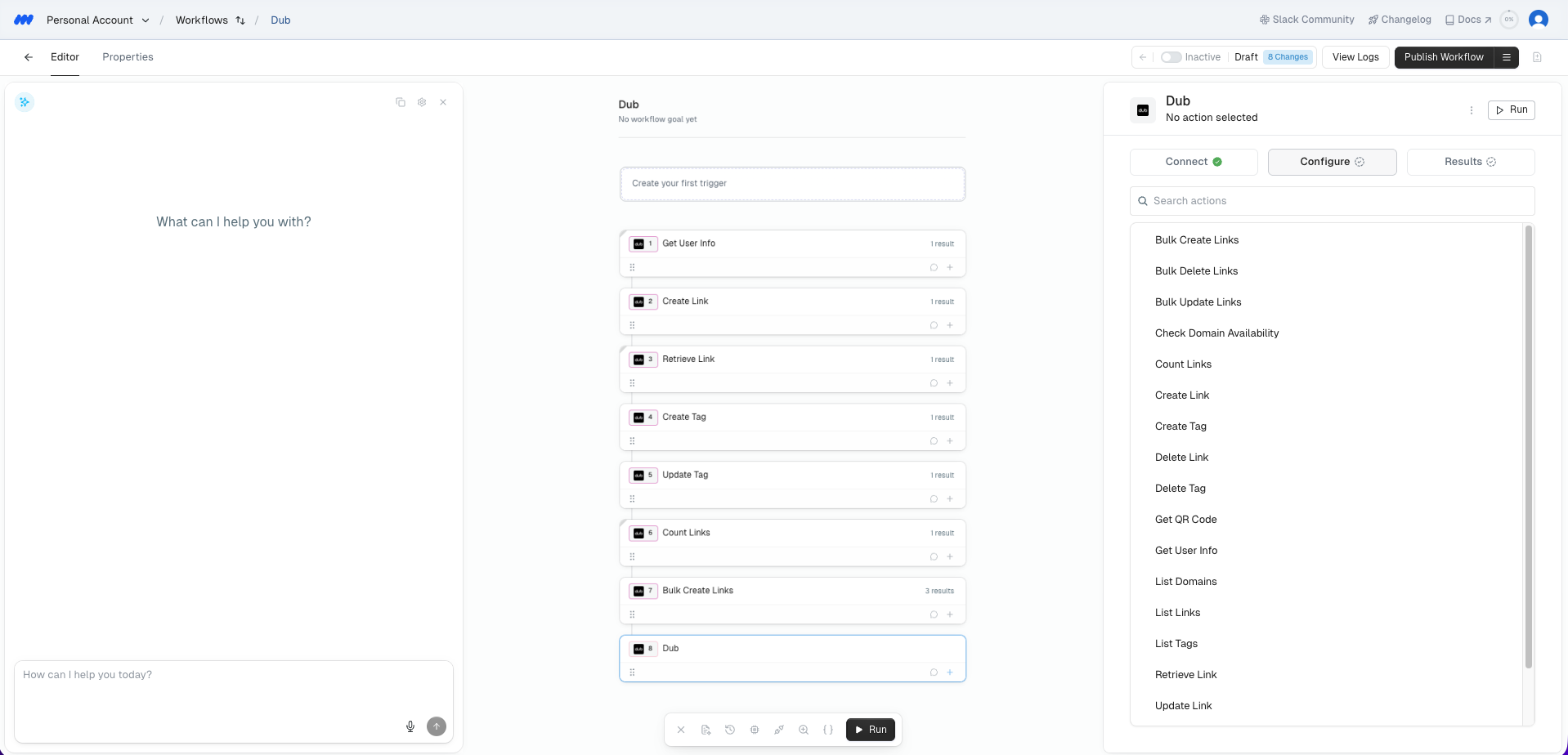Click drag handle on Update Tag step
This screenshot has height=755, width=1568.
point(632,499)
